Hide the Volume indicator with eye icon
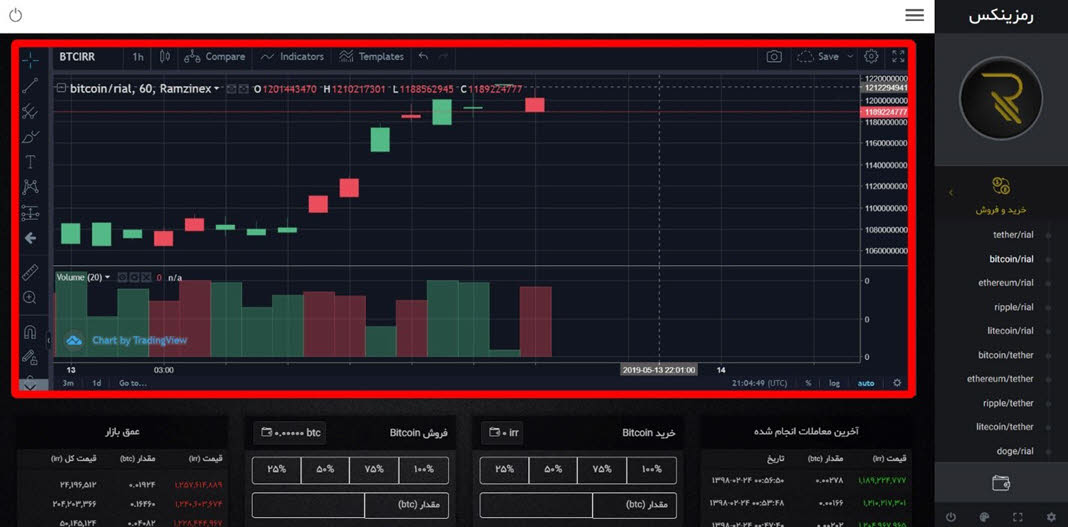This screenshot has width=1068, height=527. point(123,277)
